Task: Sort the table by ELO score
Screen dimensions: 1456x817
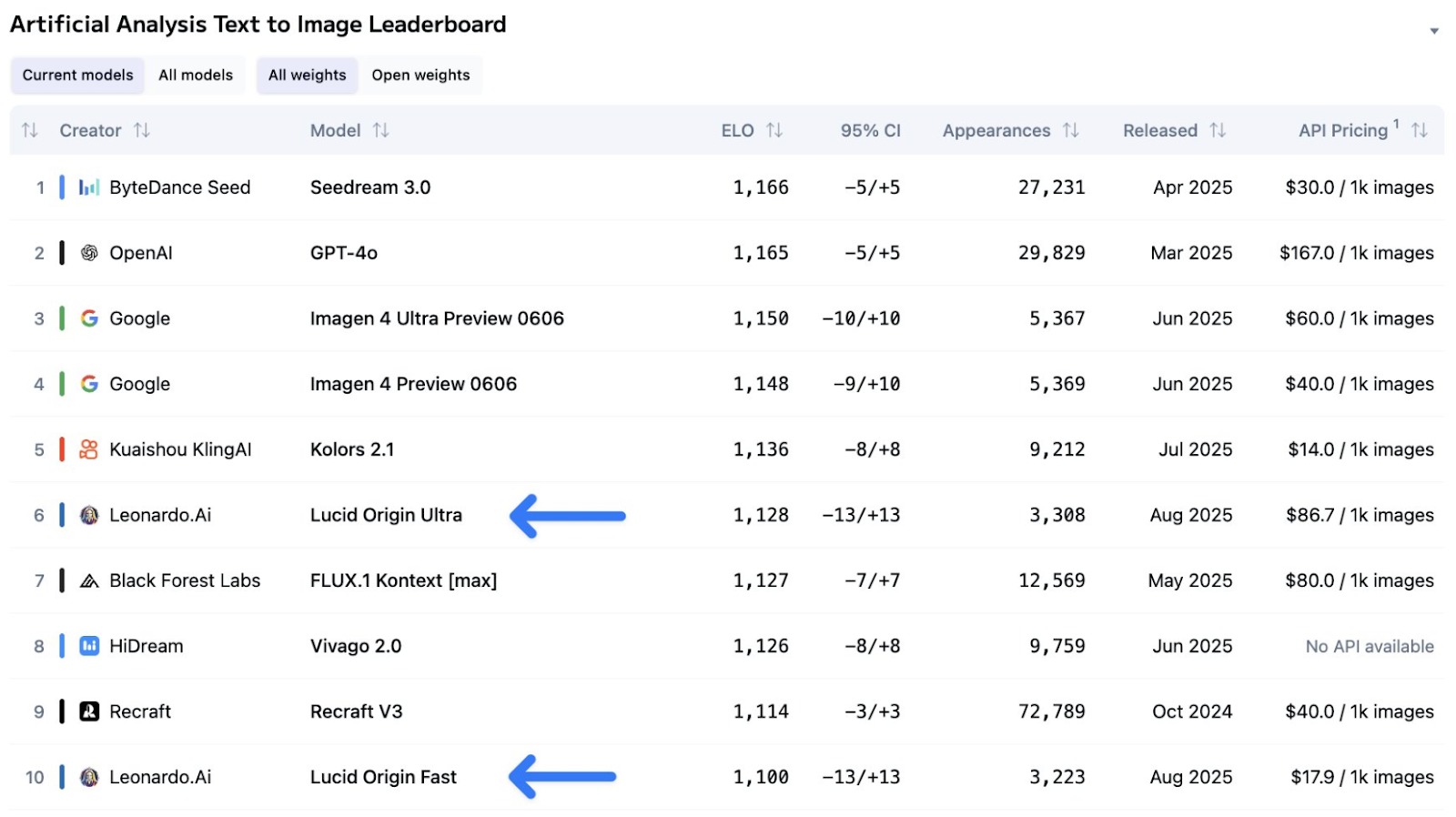Action: click(774, 130)
